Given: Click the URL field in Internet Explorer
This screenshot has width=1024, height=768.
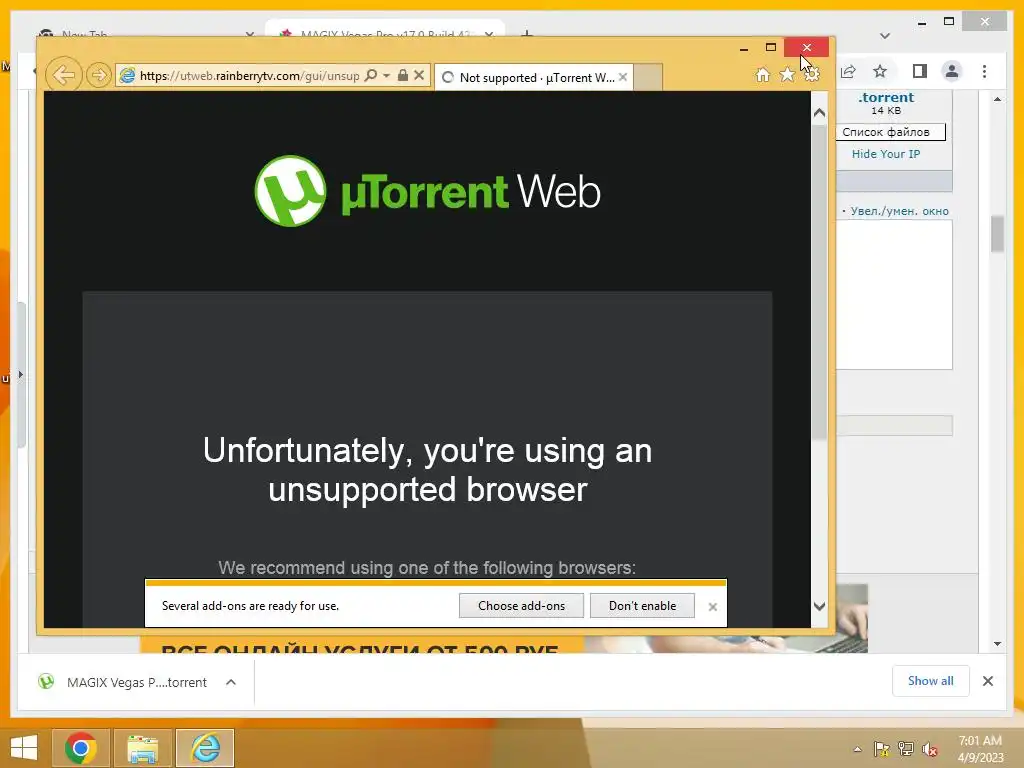Looking at the screenshot, I should point(249,76).
